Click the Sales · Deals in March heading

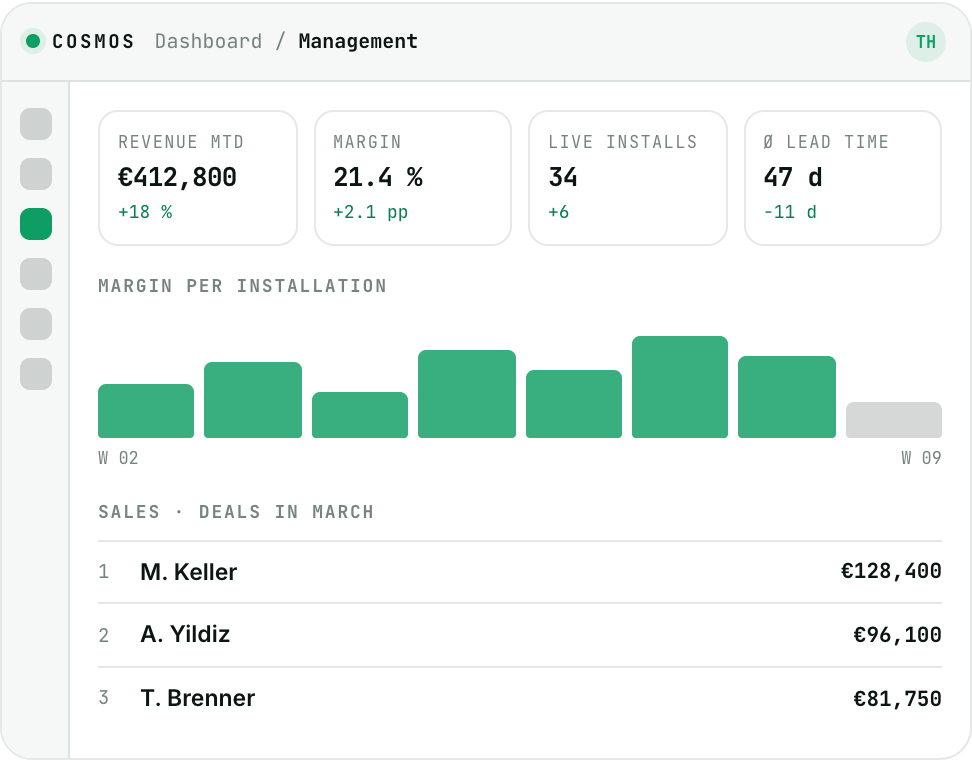(x=236, y=512)
